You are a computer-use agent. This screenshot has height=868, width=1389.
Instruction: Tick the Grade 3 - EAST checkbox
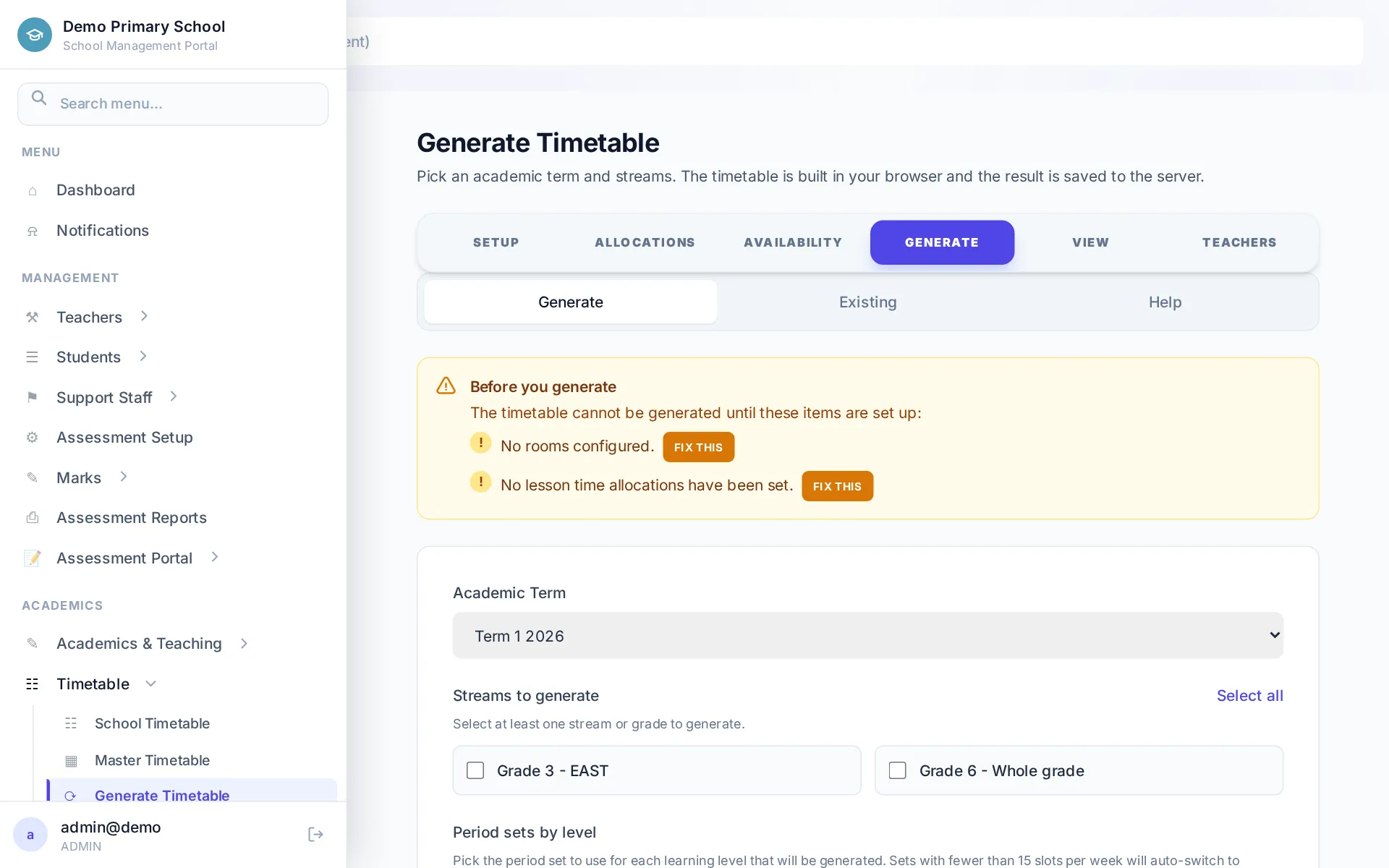[475, 770]
